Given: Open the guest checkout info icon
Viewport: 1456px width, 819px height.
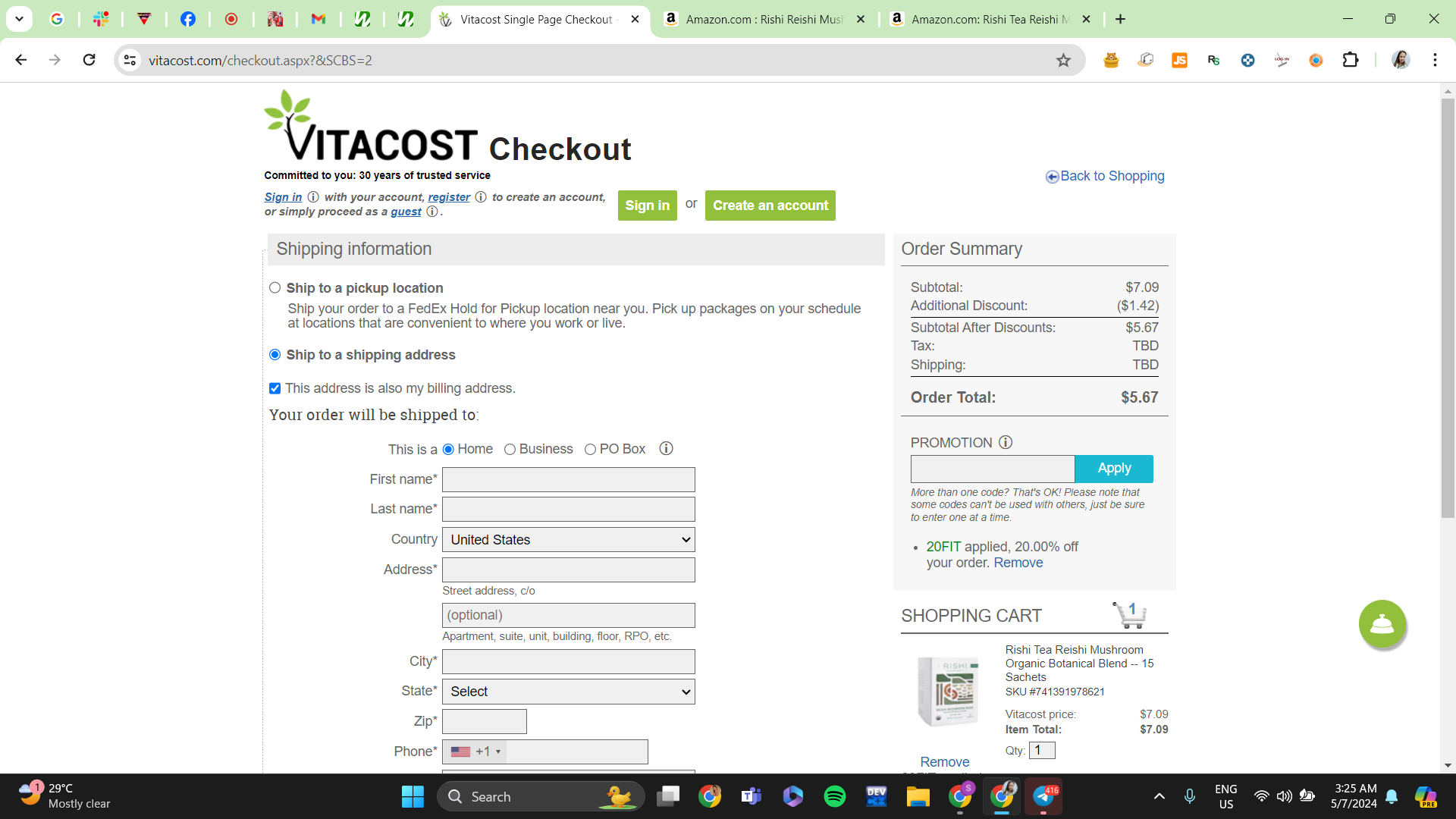Looking at the screenshot, I should tap(432, 212).
